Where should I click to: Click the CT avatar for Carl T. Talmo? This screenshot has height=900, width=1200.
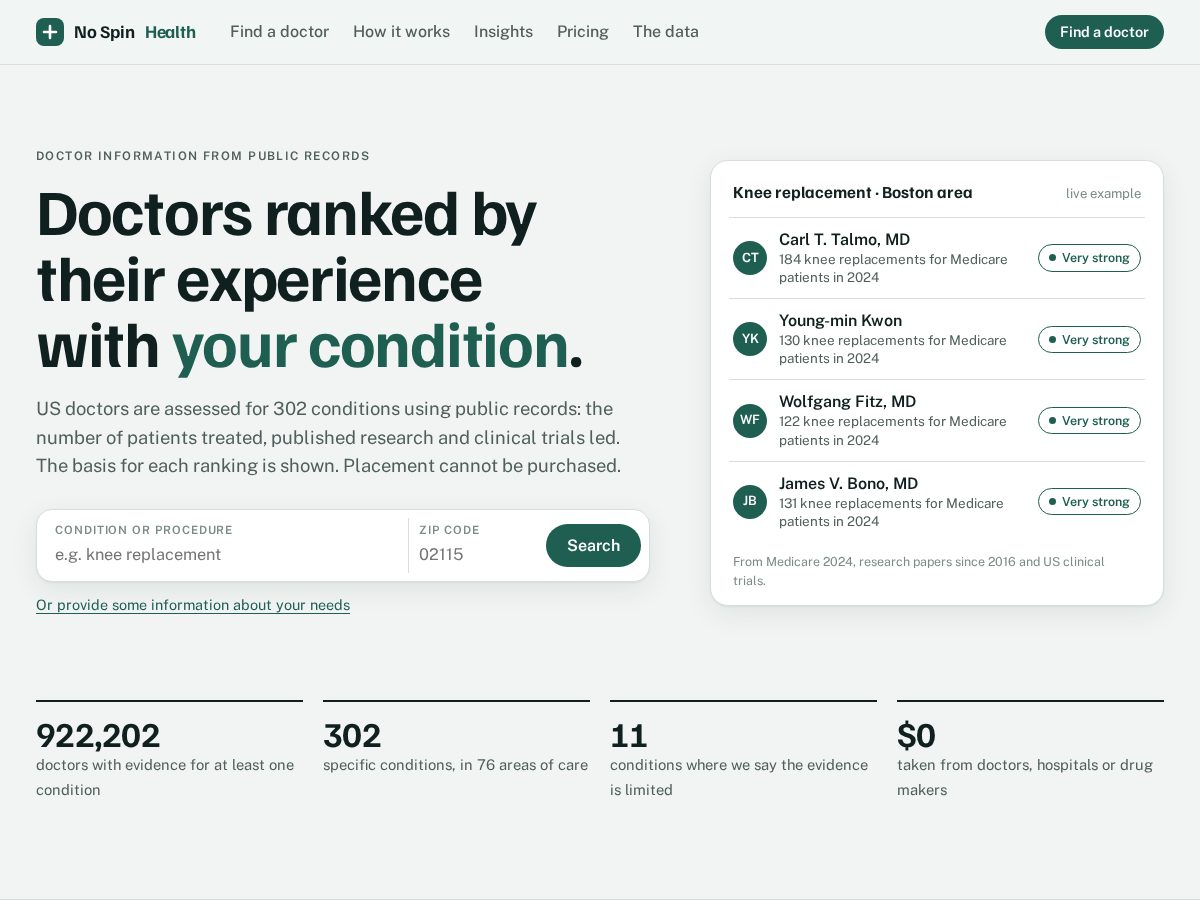750,258
